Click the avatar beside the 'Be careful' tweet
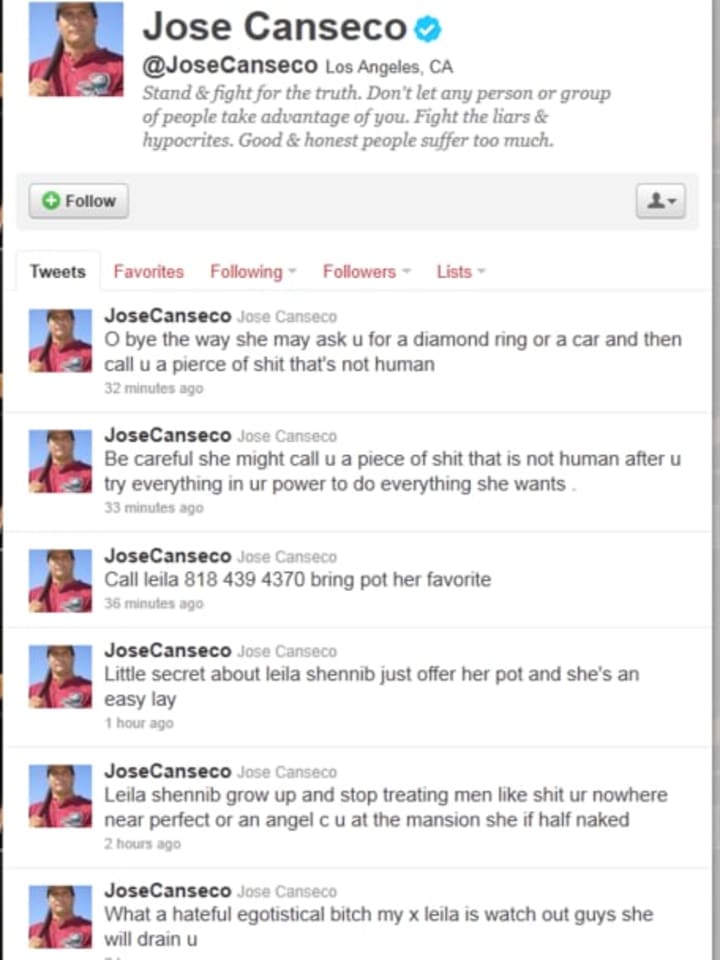Viewport: 720px width, 960px height. click(x=60, y=461)
